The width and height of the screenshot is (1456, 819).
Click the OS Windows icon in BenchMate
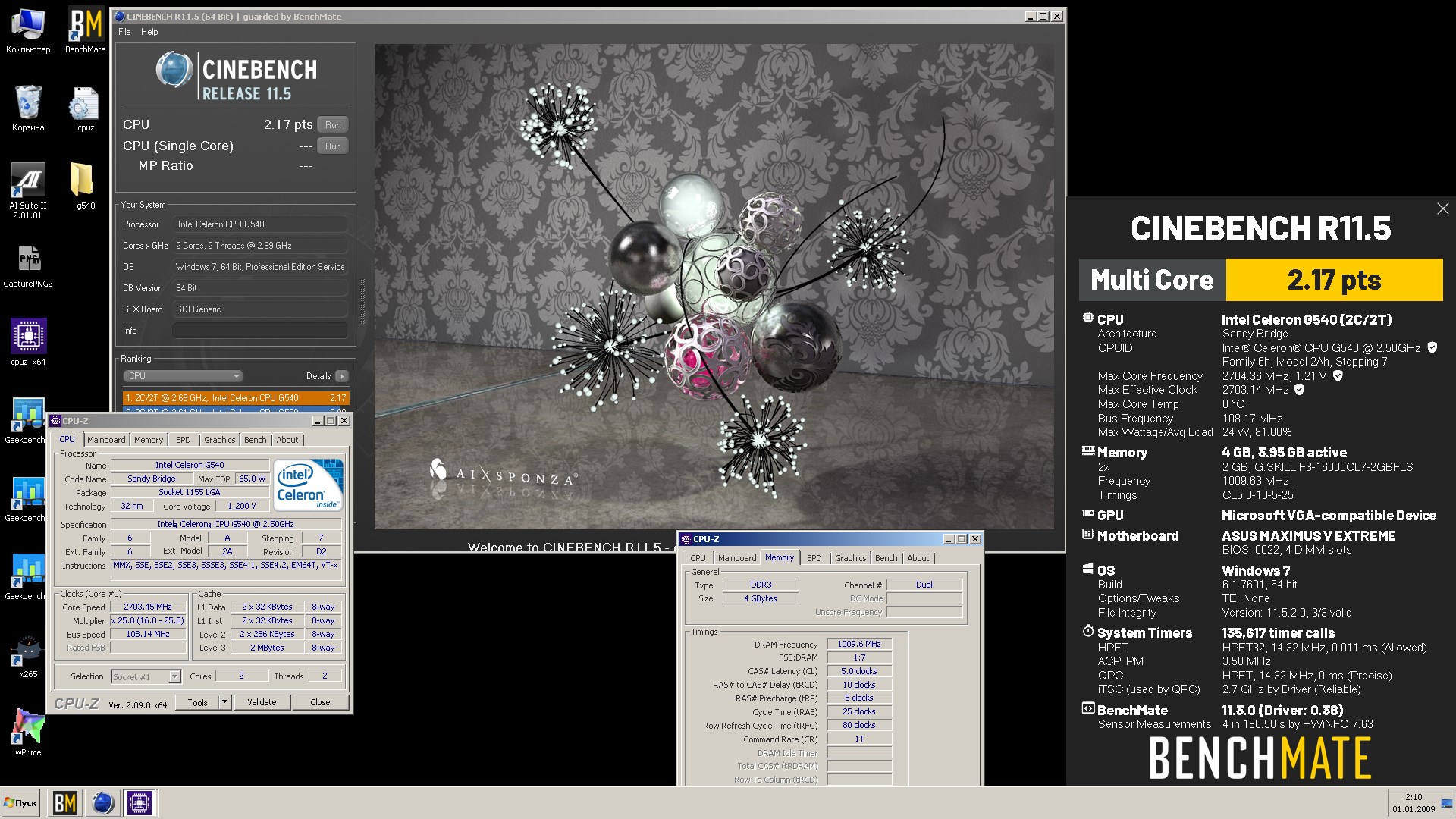(x=1088, y=569)
